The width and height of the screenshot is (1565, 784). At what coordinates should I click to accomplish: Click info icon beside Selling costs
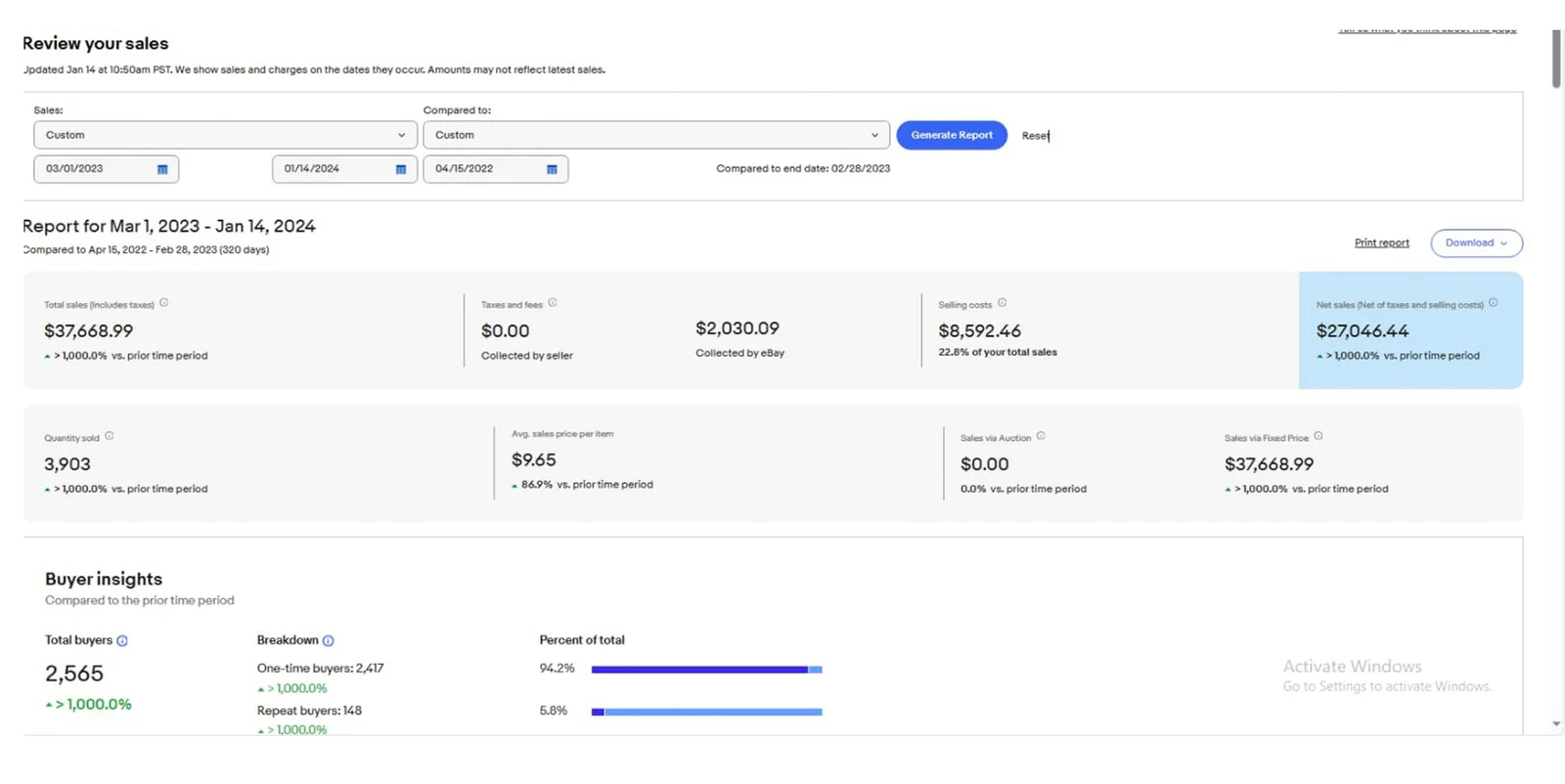point(1002,303)
